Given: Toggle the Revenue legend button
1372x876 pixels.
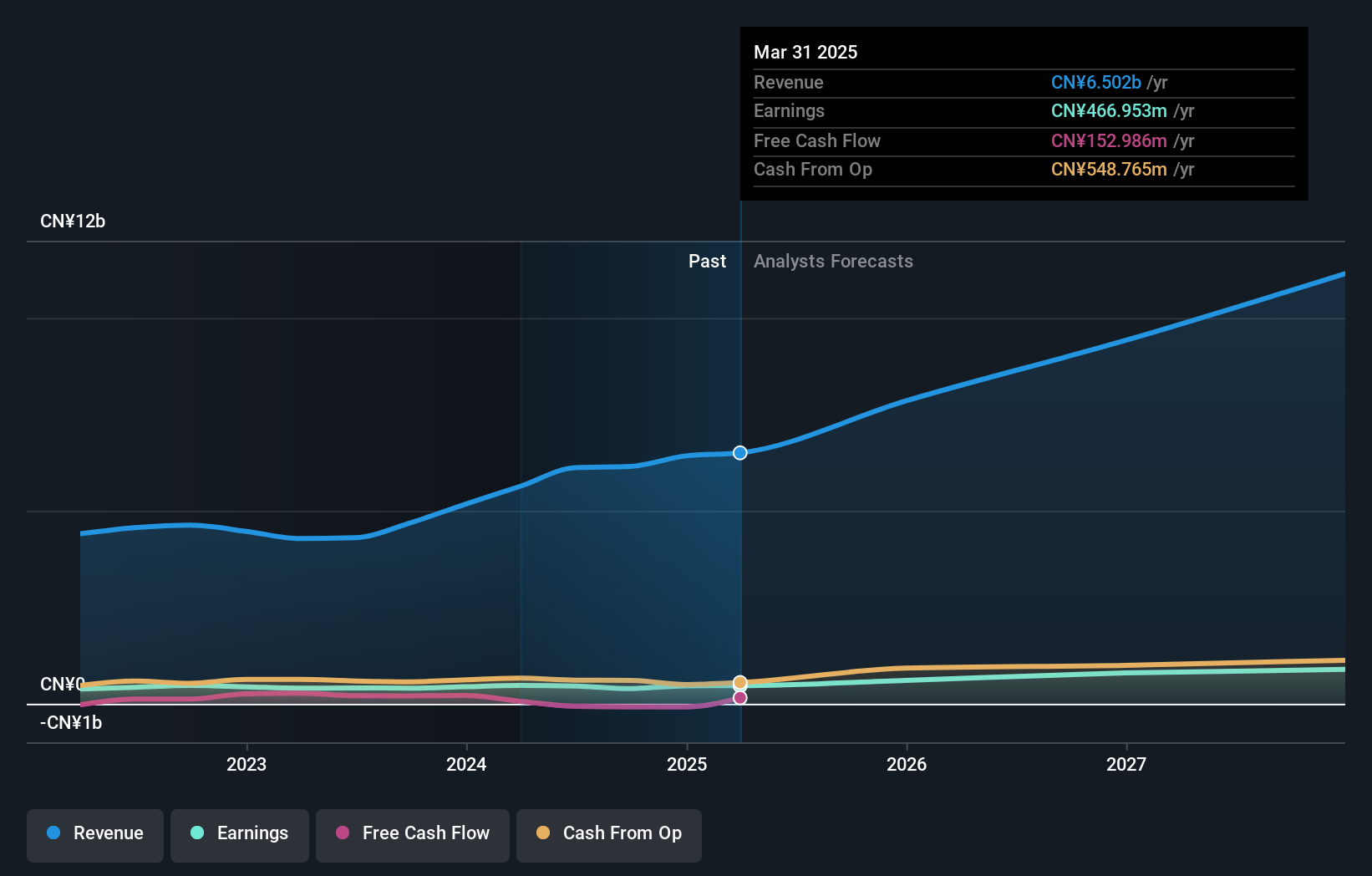Looking at the screenshot, I should pos(95,835).
